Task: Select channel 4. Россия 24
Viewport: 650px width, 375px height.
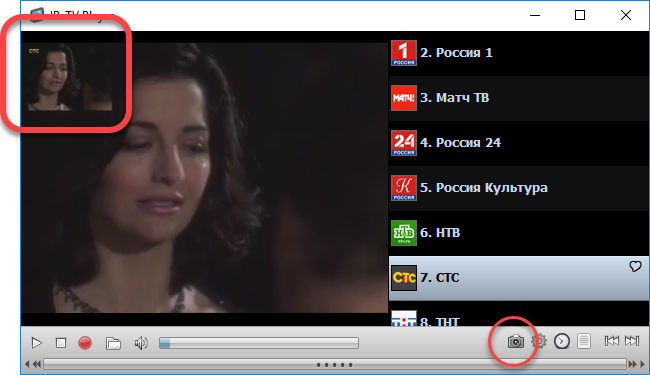Action: click(x=519, y=143)
